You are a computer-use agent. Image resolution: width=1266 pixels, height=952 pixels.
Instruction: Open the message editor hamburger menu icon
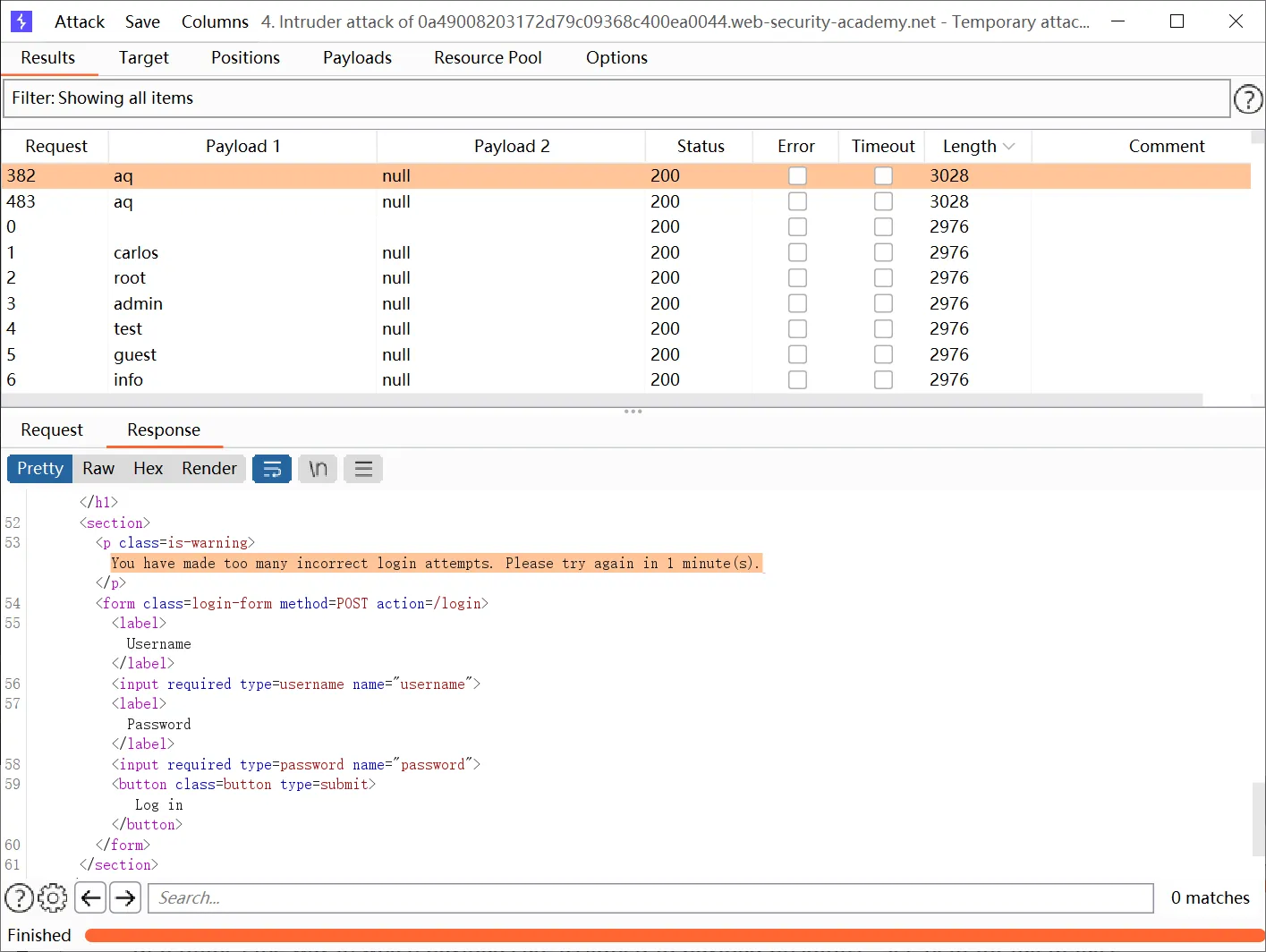pyautogui.click(x=363, y=469)
